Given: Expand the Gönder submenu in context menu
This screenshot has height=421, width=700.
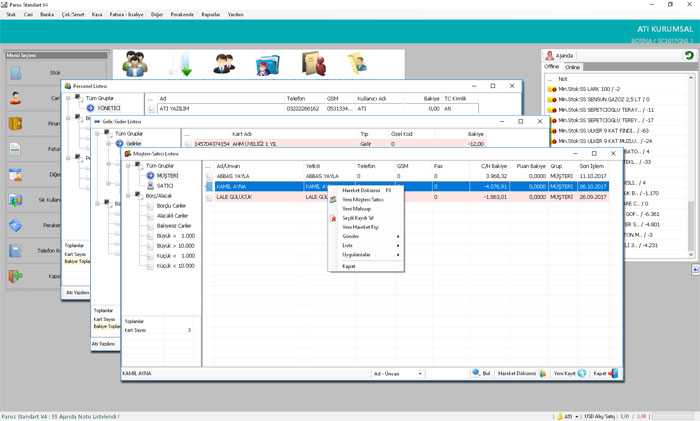Looking at the screenshot, I should pyautogui.click(x=365, y=236).
